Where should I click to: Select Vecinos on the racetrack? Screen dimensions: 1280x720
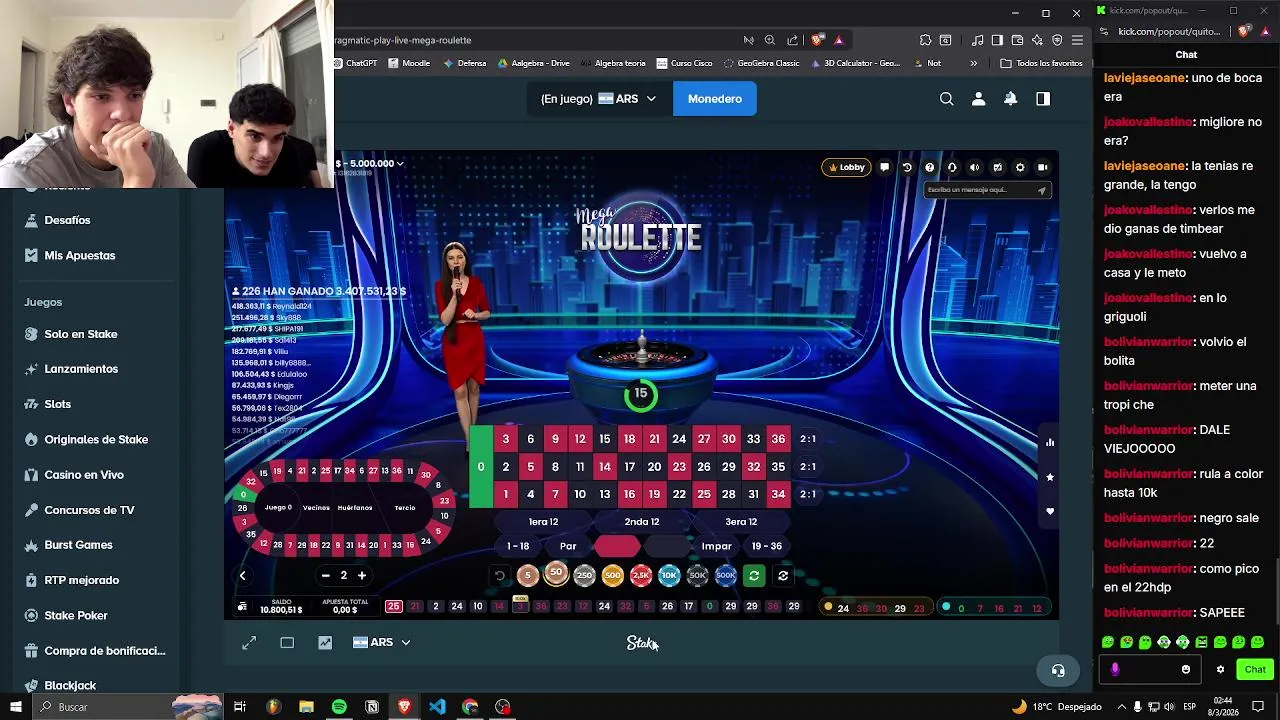tap(316, 508)
